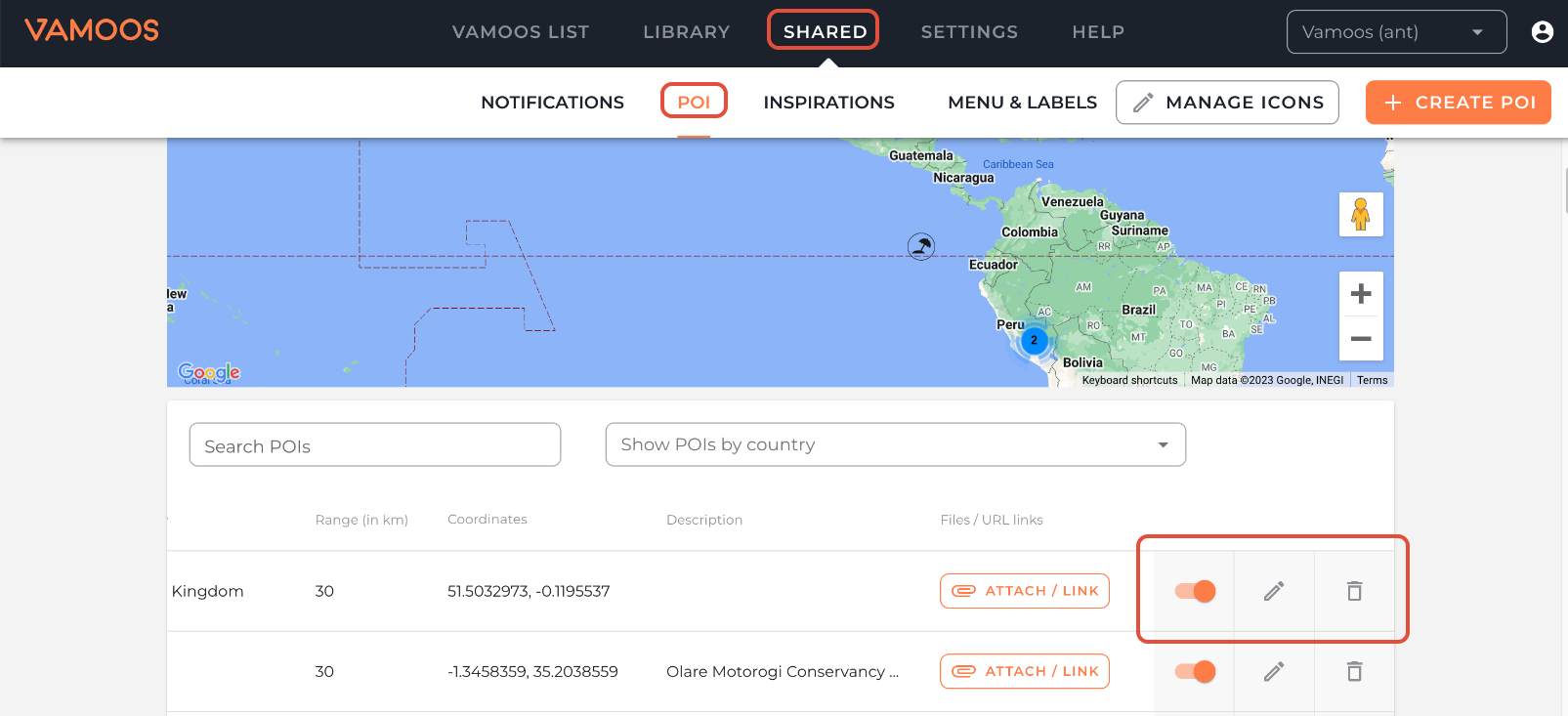Open the Vamoos (ant) account dropdown
The image size is (1568, 716).
1395,32
